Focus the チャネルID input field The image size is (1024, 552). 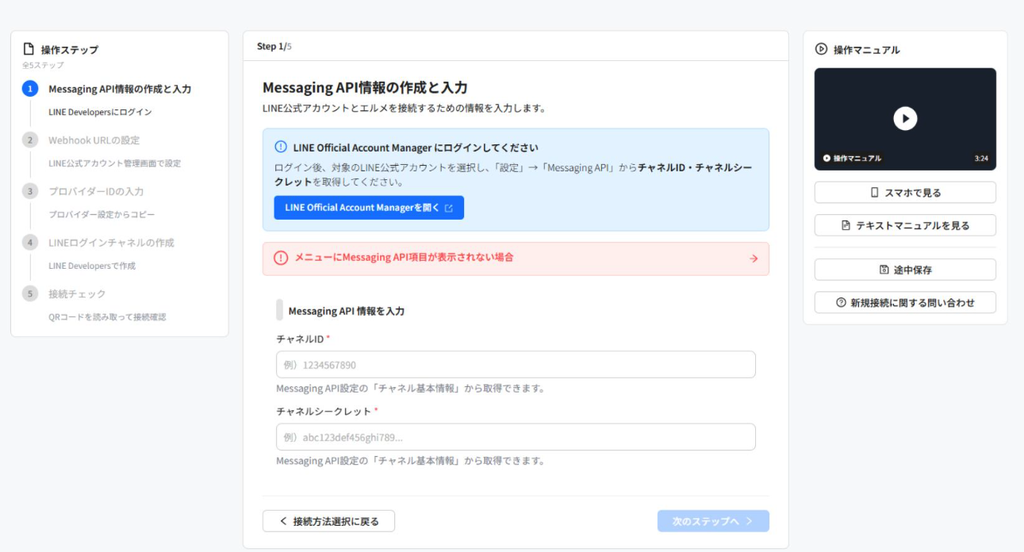click(516, 365)
